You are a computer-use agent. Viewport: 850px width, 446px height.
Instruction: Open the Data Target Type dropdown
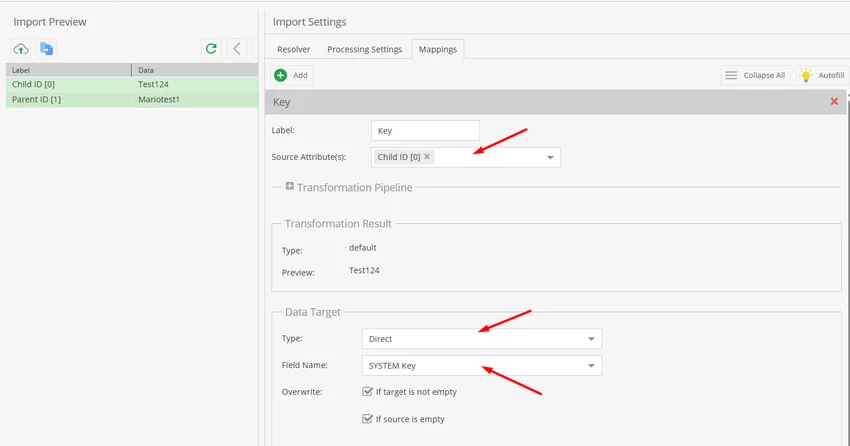[591, 339]
